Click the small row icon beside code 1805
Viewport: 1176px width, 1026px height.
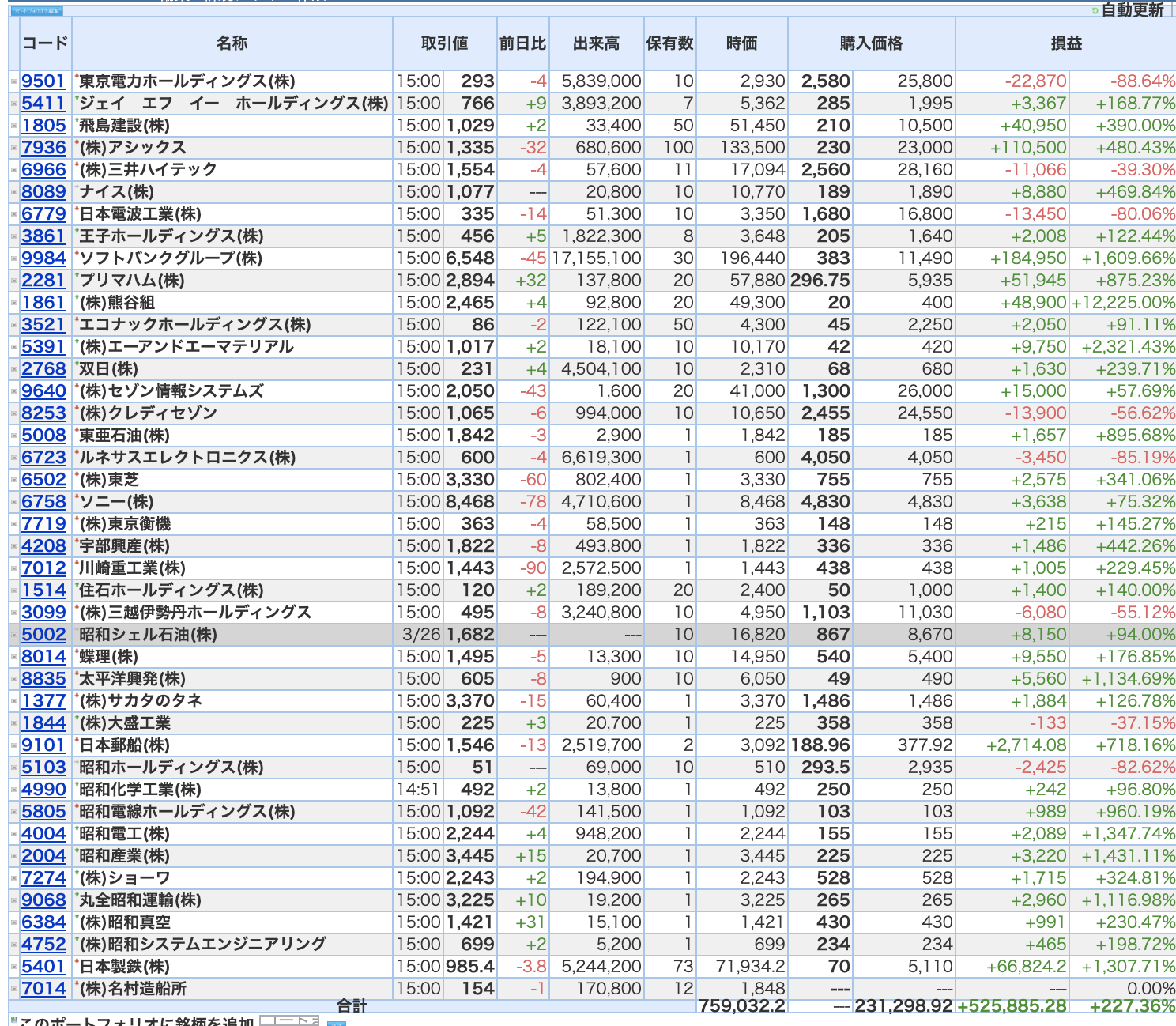click(14, 126)
